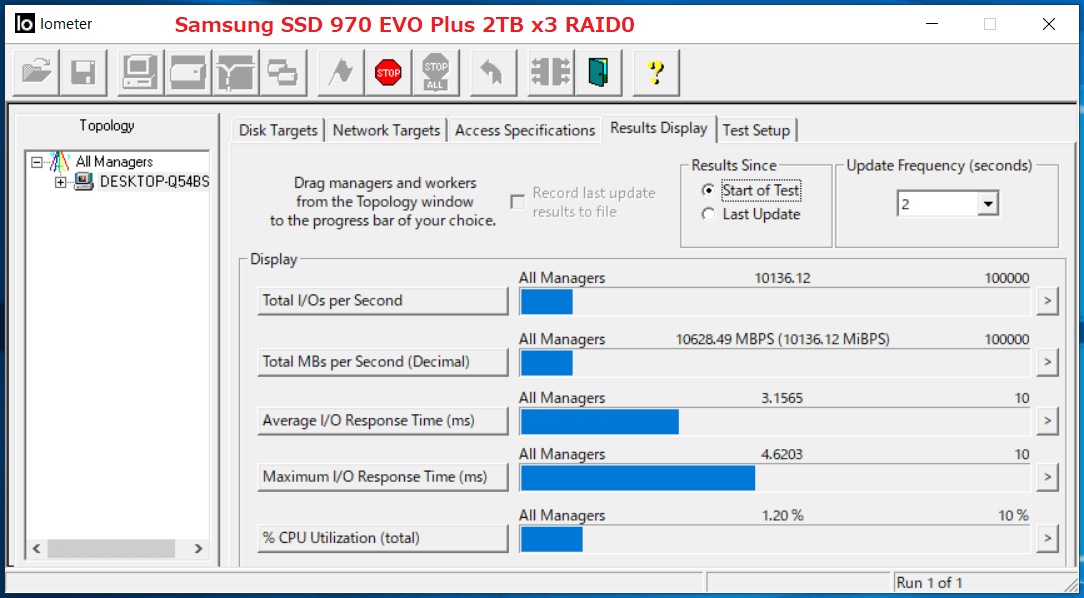Start tests with the flag icon

(x=341, y=72)
